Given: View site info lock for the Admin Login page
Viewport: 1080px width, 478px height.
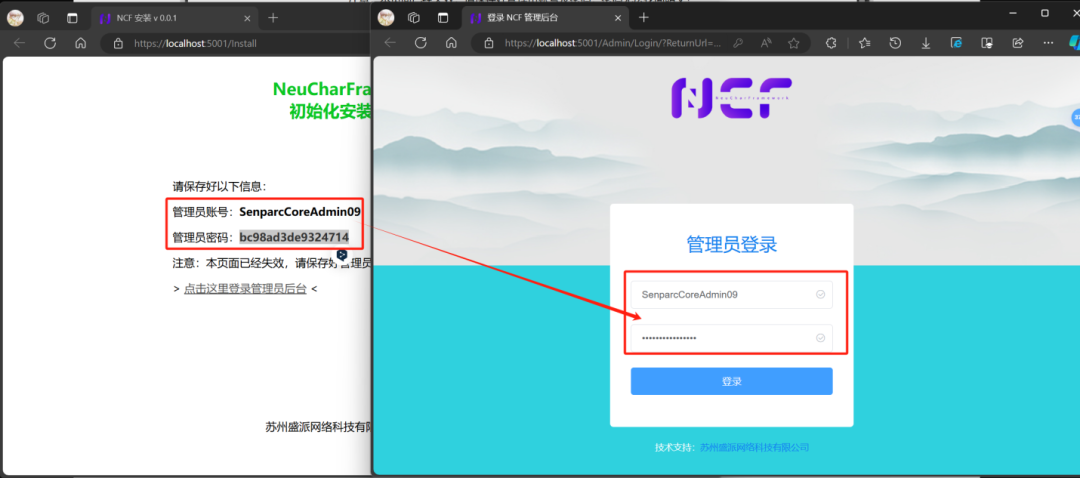Looking at the screenshot, I should click(489, 43).
